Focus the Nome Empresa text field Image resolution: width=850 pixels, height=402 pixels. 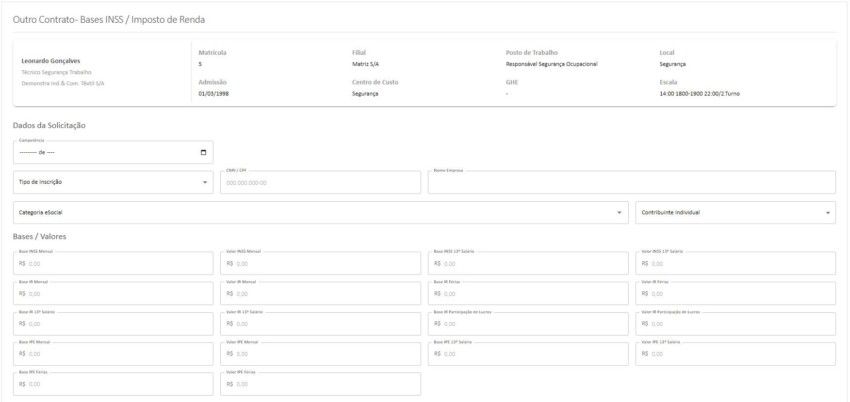point(631,183)
